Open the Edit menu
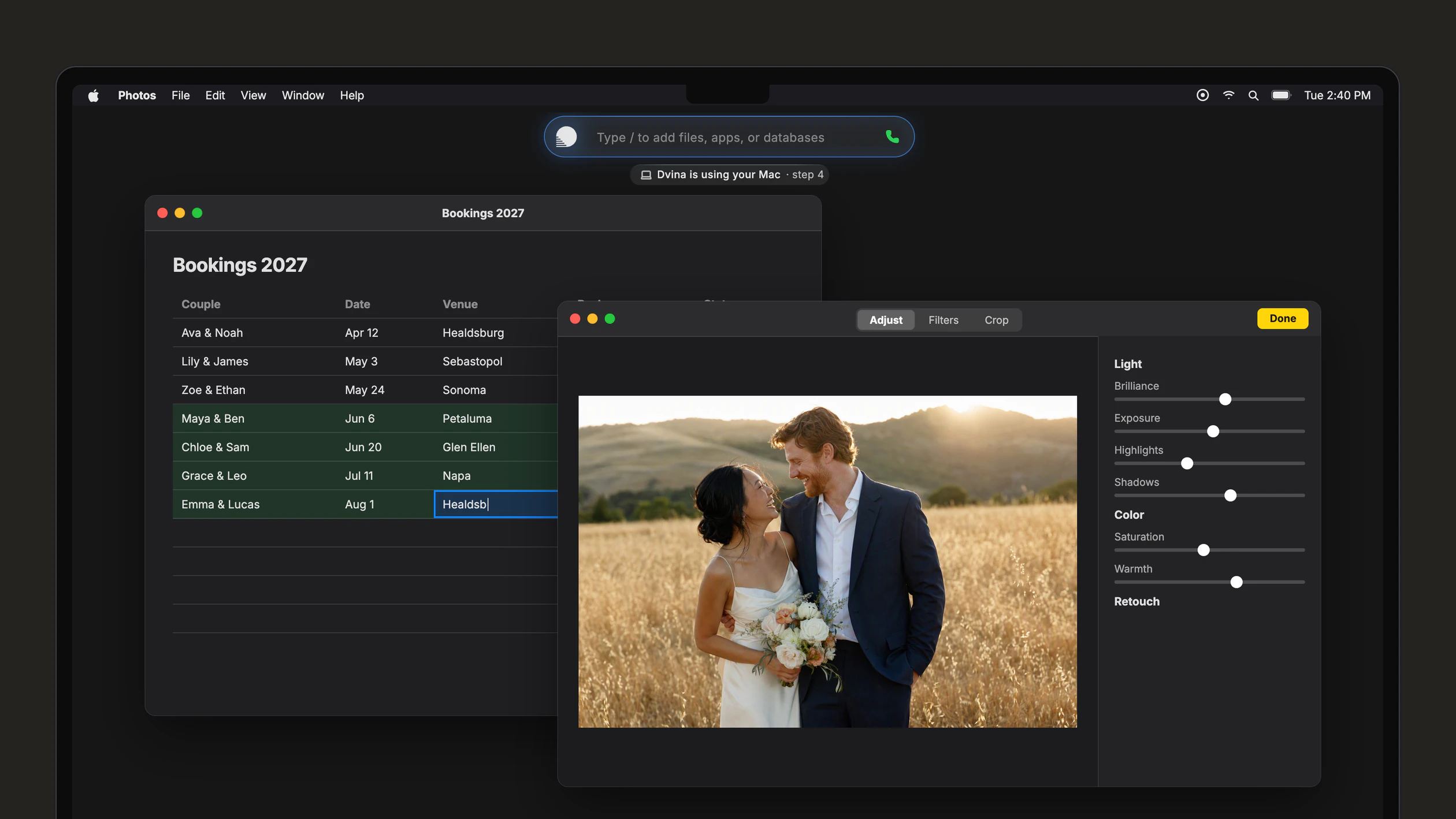Image resolution: width=1456 pixels, height=819 pixels. [215, 95]
